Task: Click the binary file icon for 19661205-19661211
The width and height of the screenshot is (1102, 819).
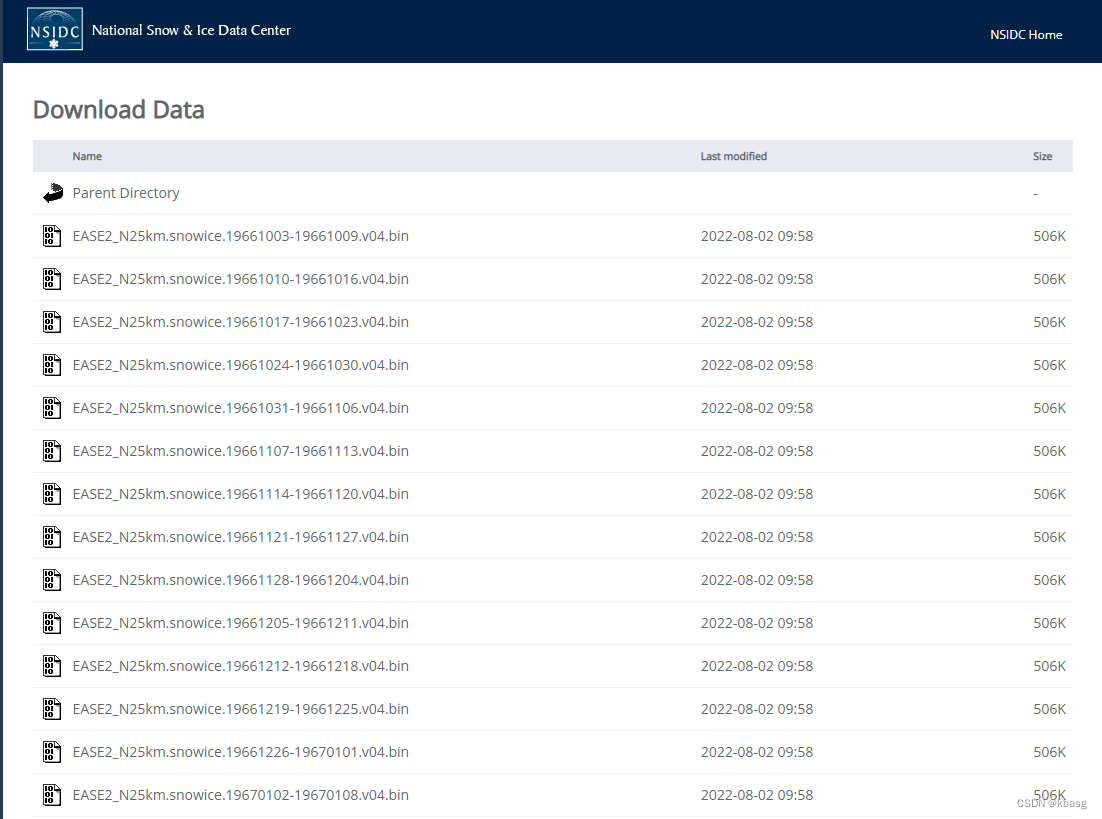Action: pyautogui.click(x=52, y=623)
